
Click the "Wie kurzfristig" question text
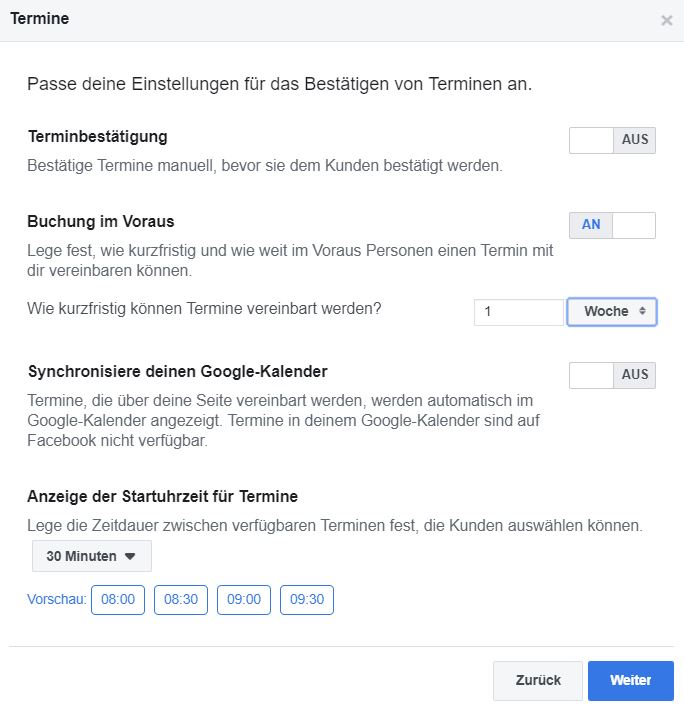pyautogui.click(x=204, y=309)
